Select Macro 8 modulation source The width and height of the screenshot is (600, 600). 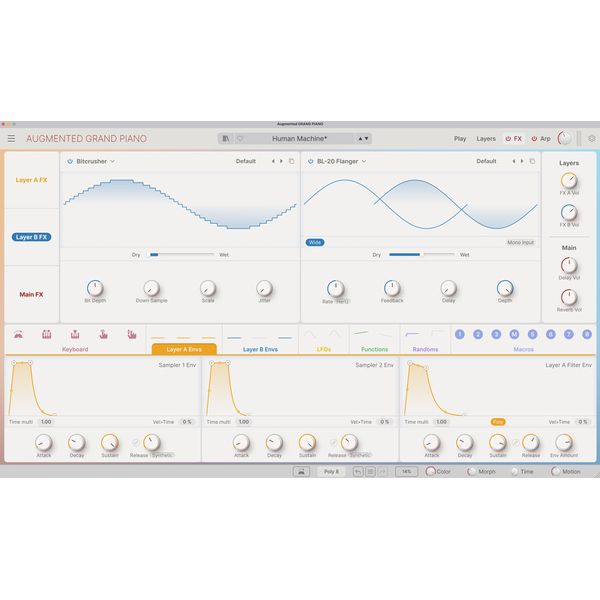(x=587, y=334)
